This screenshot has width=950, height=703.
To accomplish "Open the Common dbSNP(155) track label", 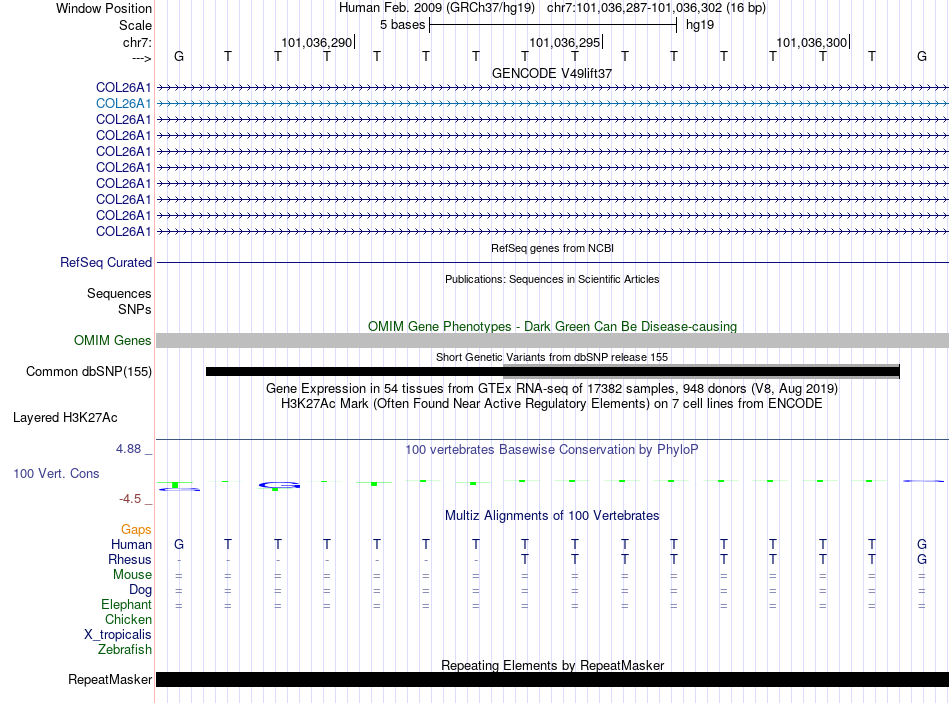I will 89,371.
